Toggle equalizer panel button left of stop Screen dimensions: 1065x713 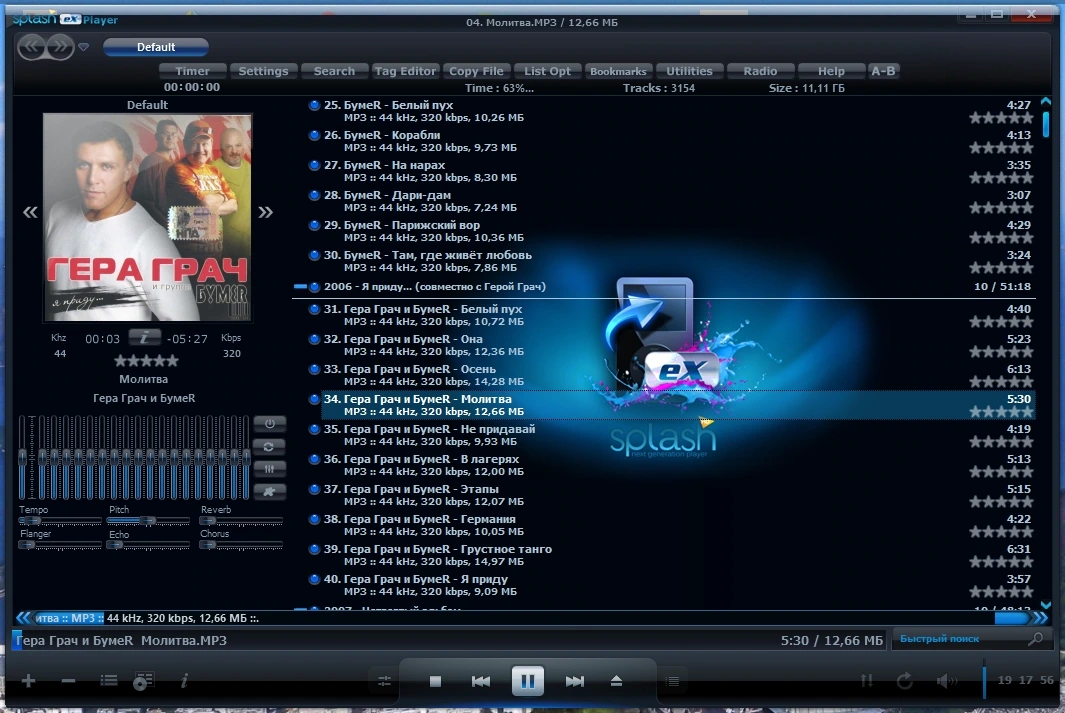coord(384,681)
